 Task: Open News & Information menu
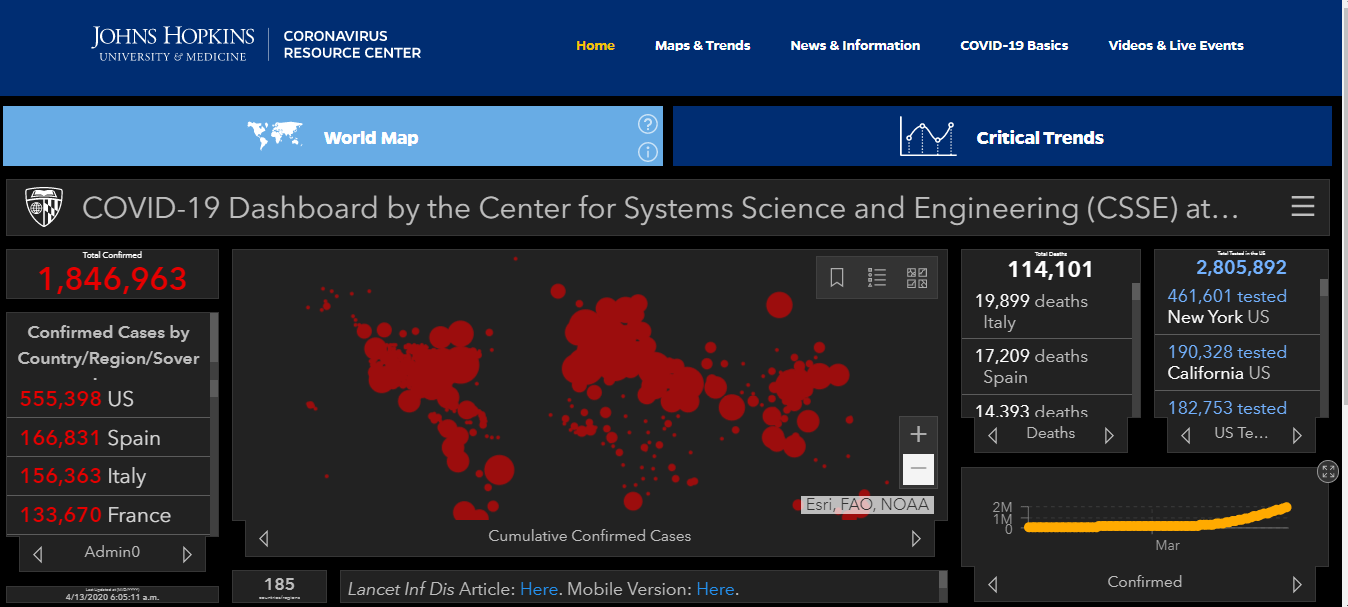[855, 45]
